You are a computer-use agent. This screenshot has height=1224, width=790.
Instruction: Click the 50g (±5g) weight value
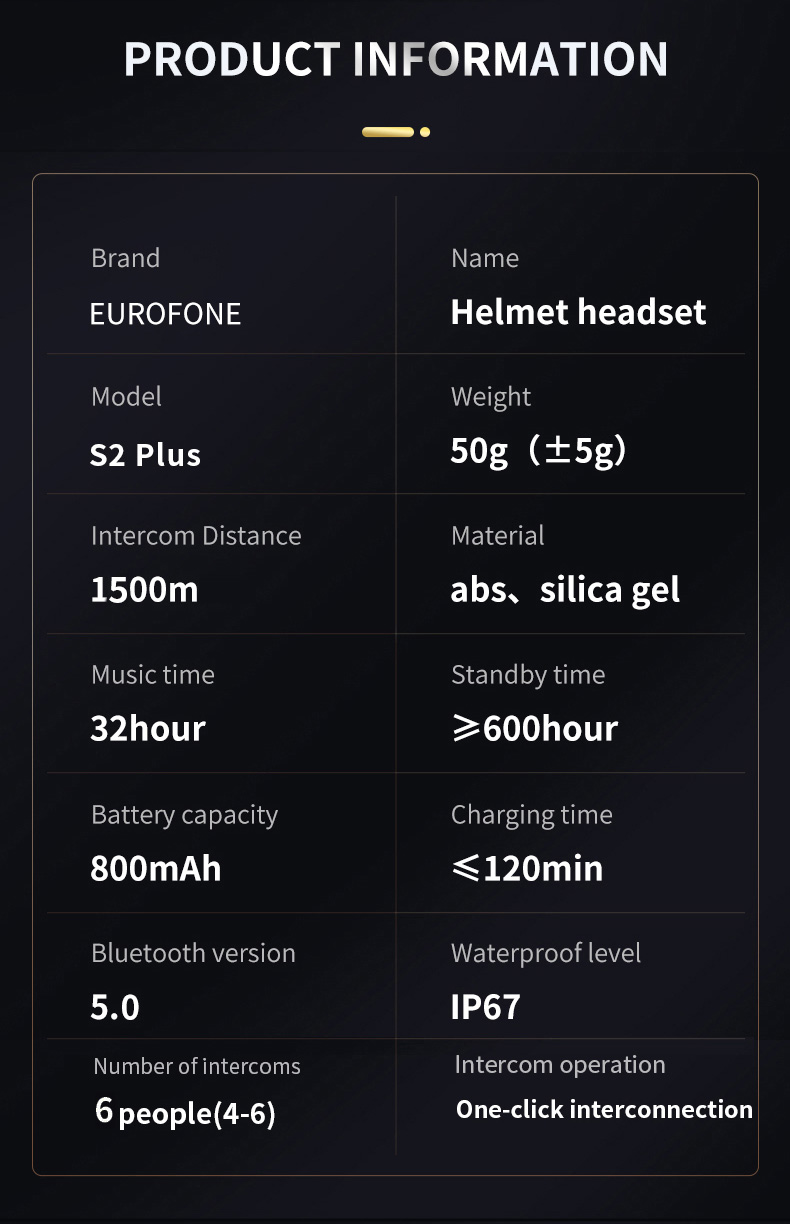point(538,451)
